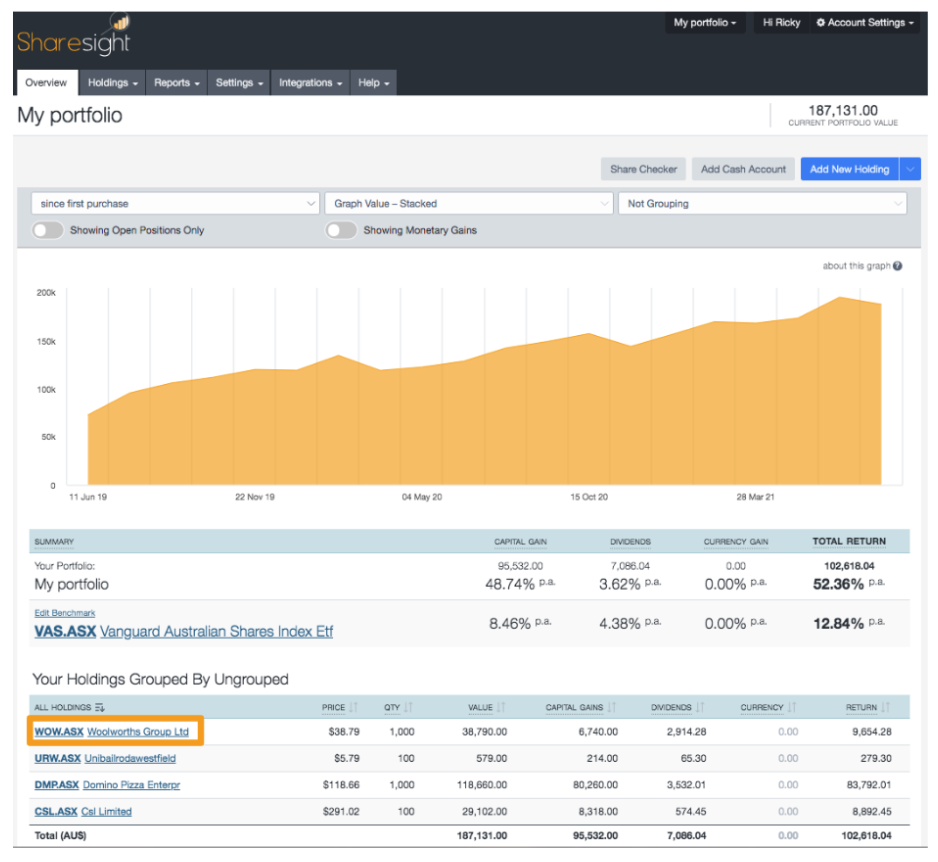This screenshot has height=862, width=938.
Task: Click the All Holdings sort icon
Action: pyautogui.click(x=100, y=708)
